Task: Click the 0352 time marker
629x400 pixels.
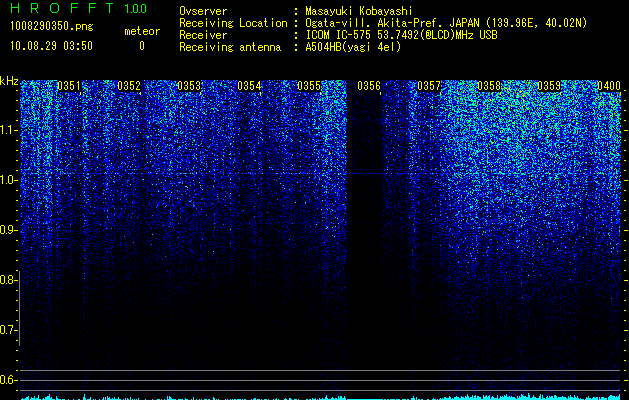Action: [129, 86]
